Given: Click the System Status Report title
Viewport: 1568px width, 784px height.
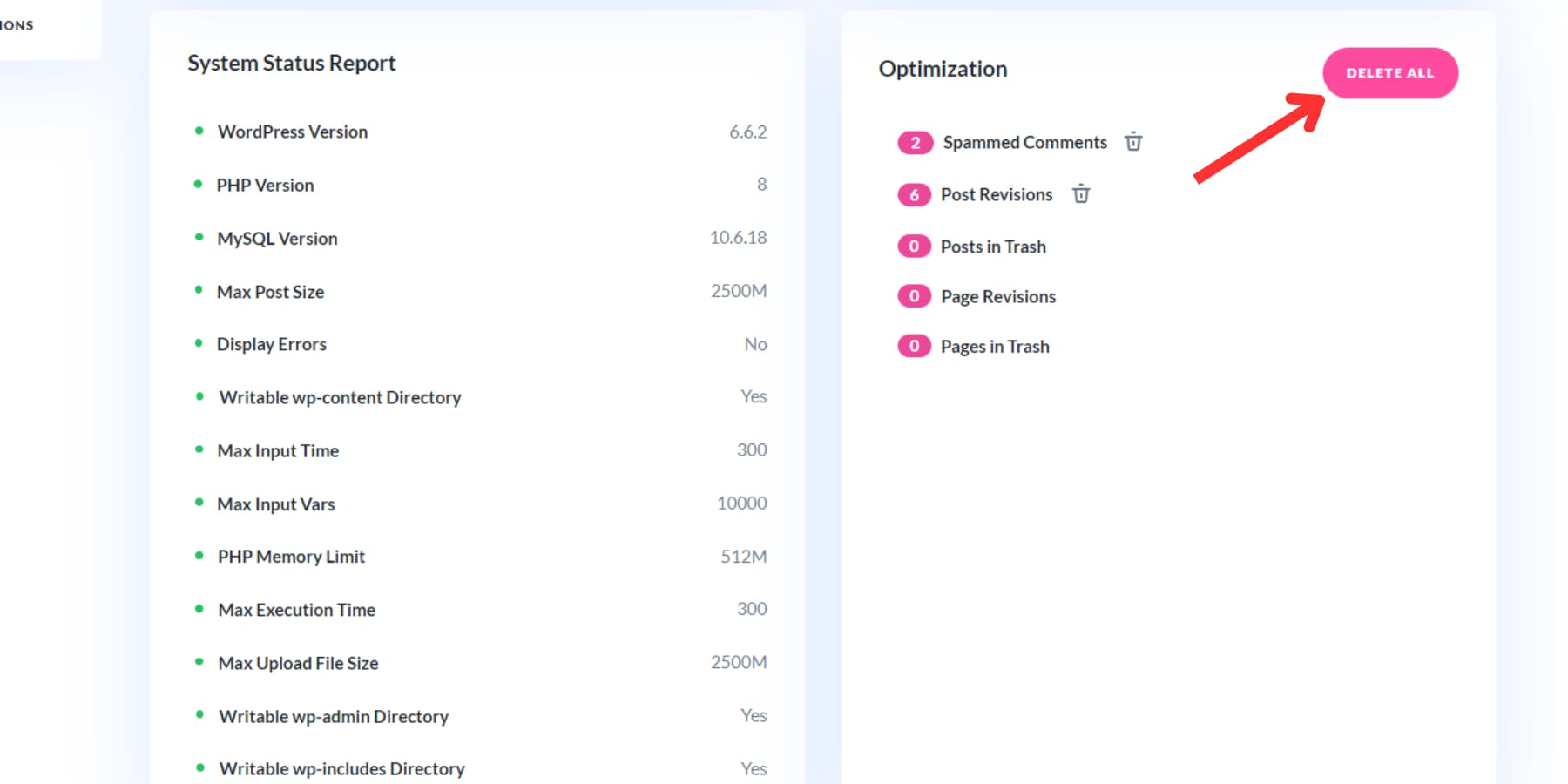Looking at the screenshot, I should pyautogui.click(x=291, y=62).
